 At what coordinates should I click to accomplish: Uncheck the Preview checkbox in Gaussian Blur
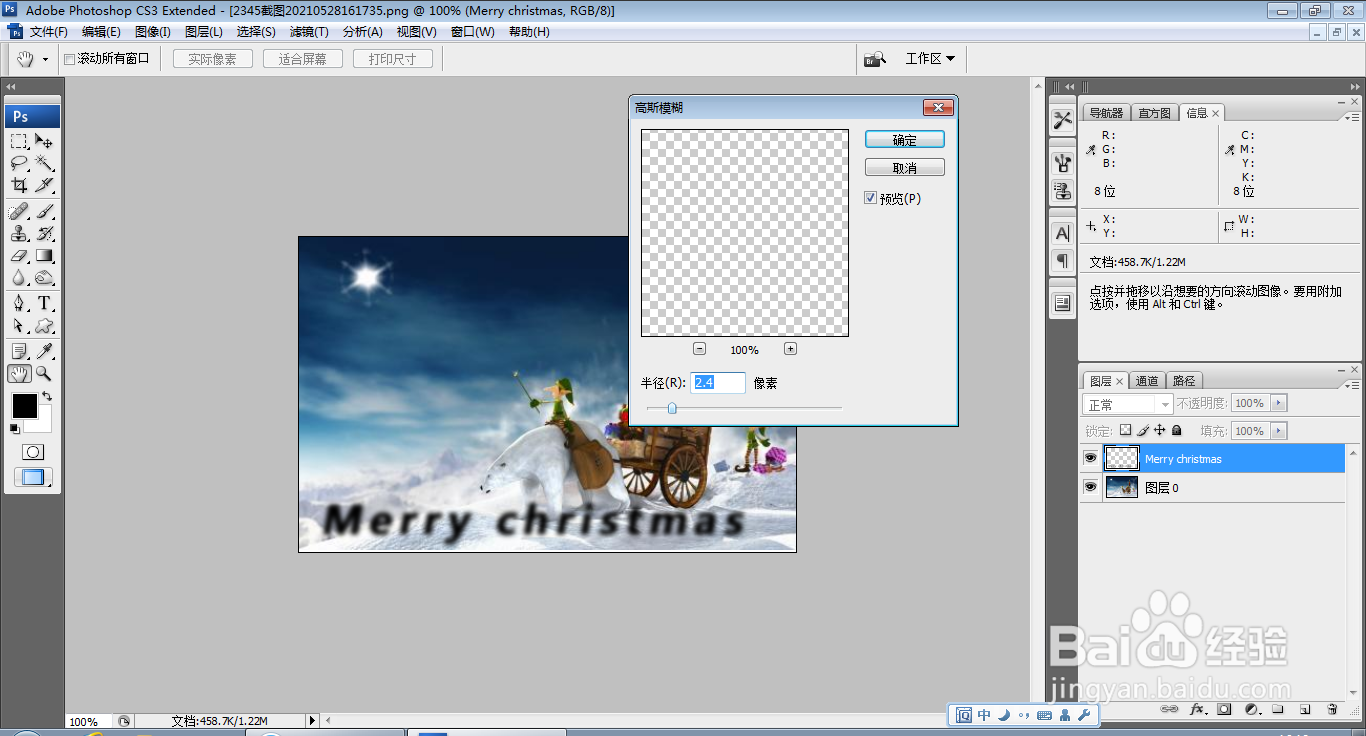pos(871,198)
